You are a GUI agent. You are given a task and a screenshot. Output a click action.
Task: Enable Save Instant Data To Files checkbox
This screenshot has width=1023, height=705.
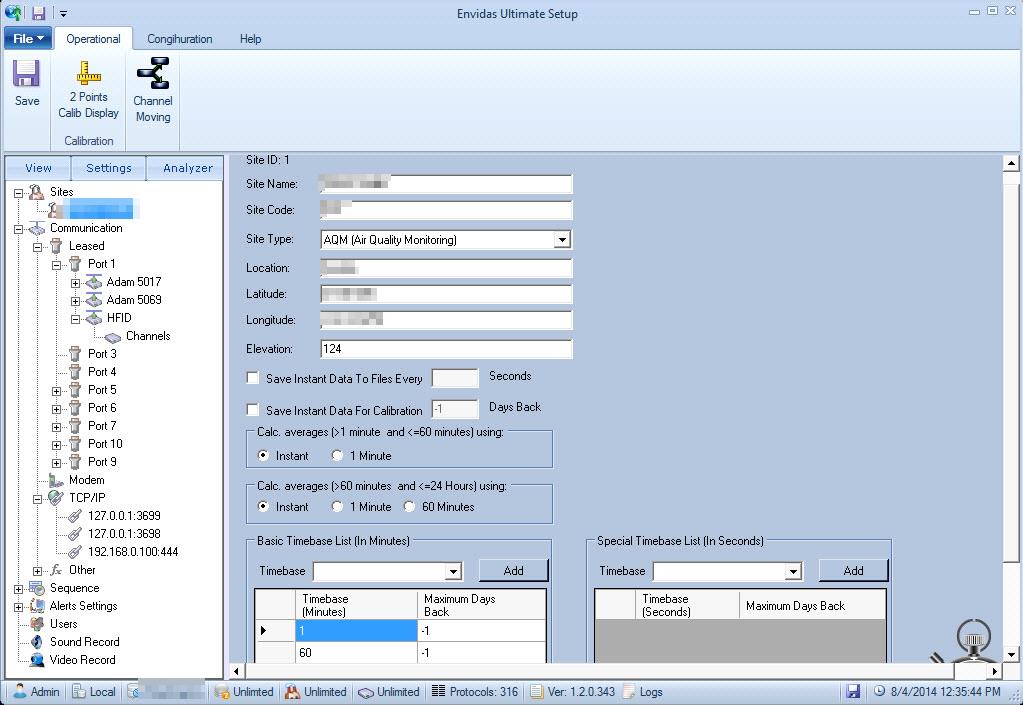click(254, 379)
